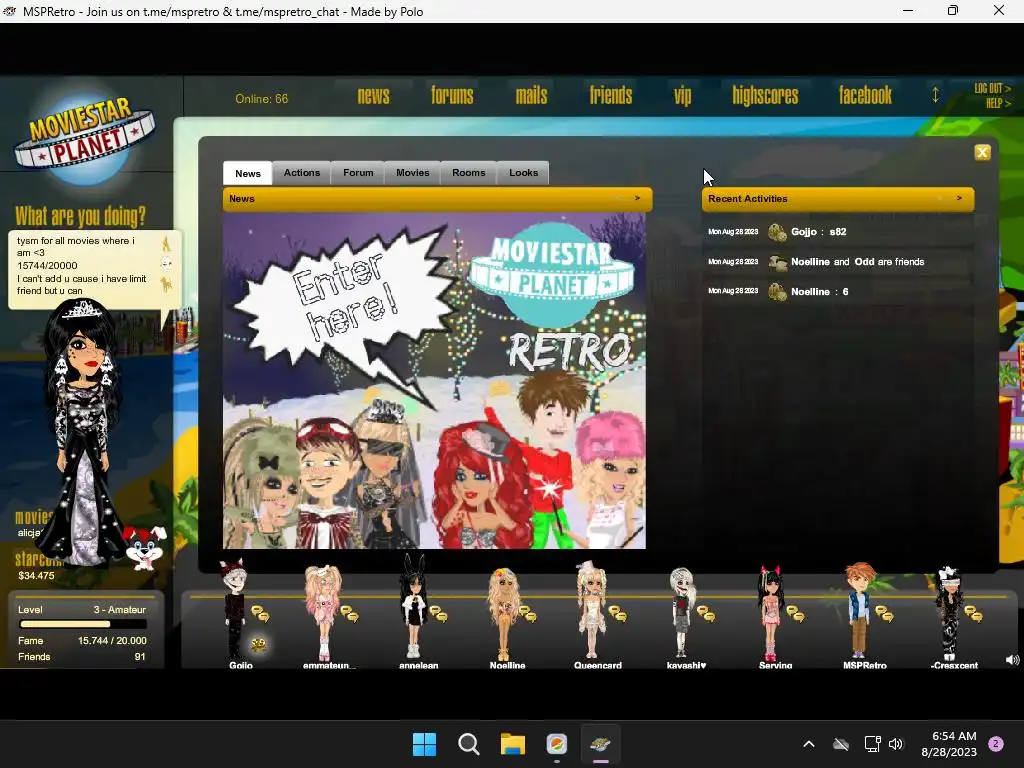Open chat bubbles icon next to annelean
Viewport: 1024px width, 768px height.
(x=438, y=614)
